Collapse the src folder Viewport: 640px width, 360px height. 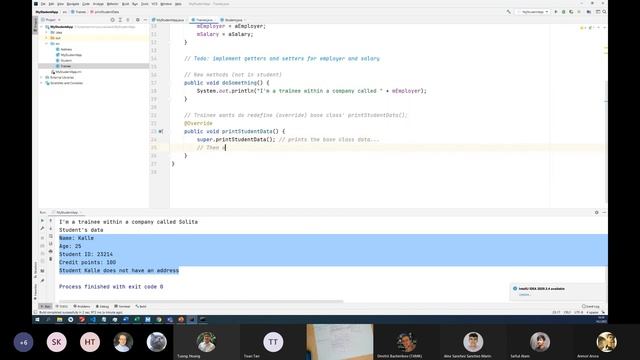(47, 44)
